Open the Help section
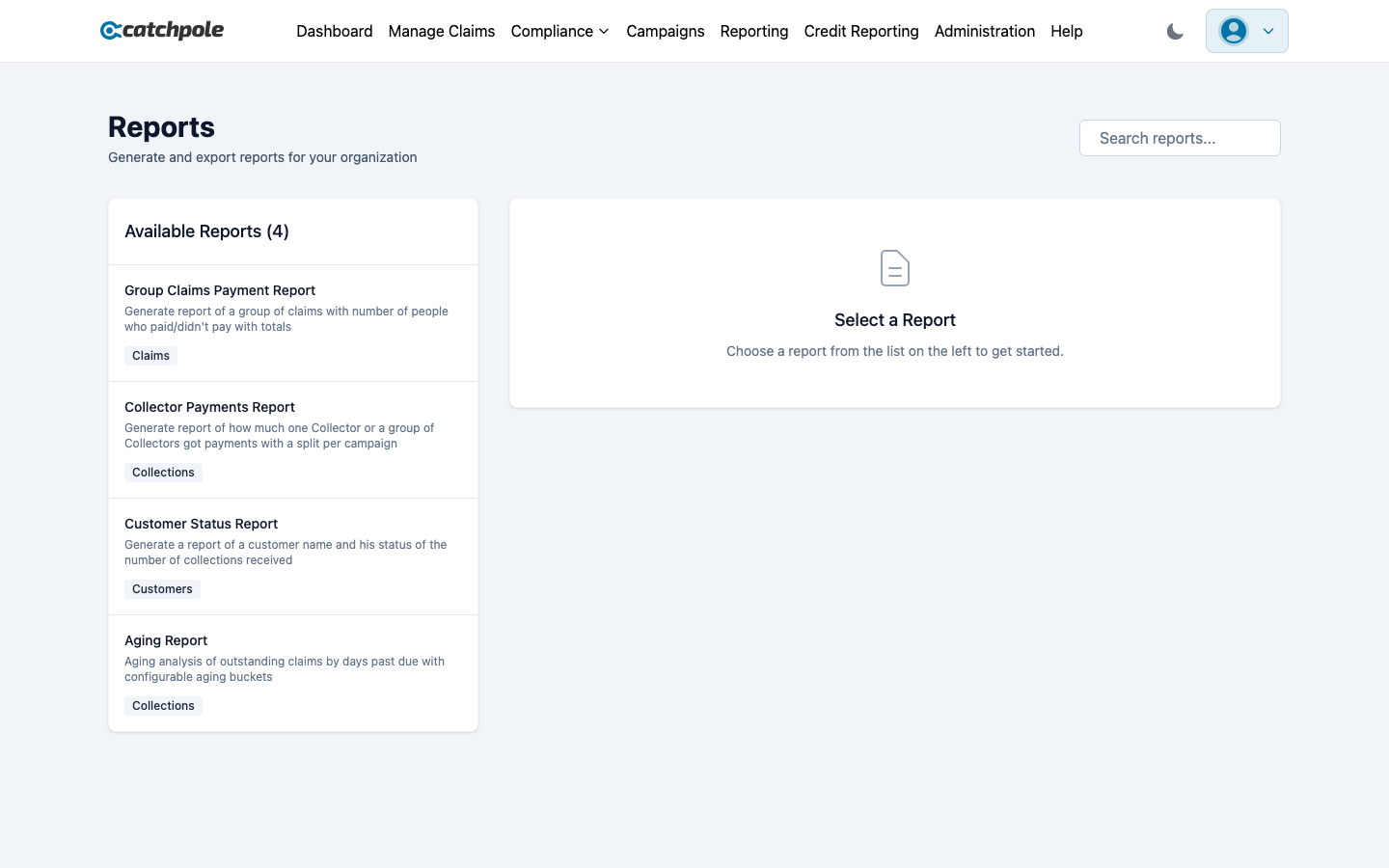1389x868 pixels. [1067, 31]
